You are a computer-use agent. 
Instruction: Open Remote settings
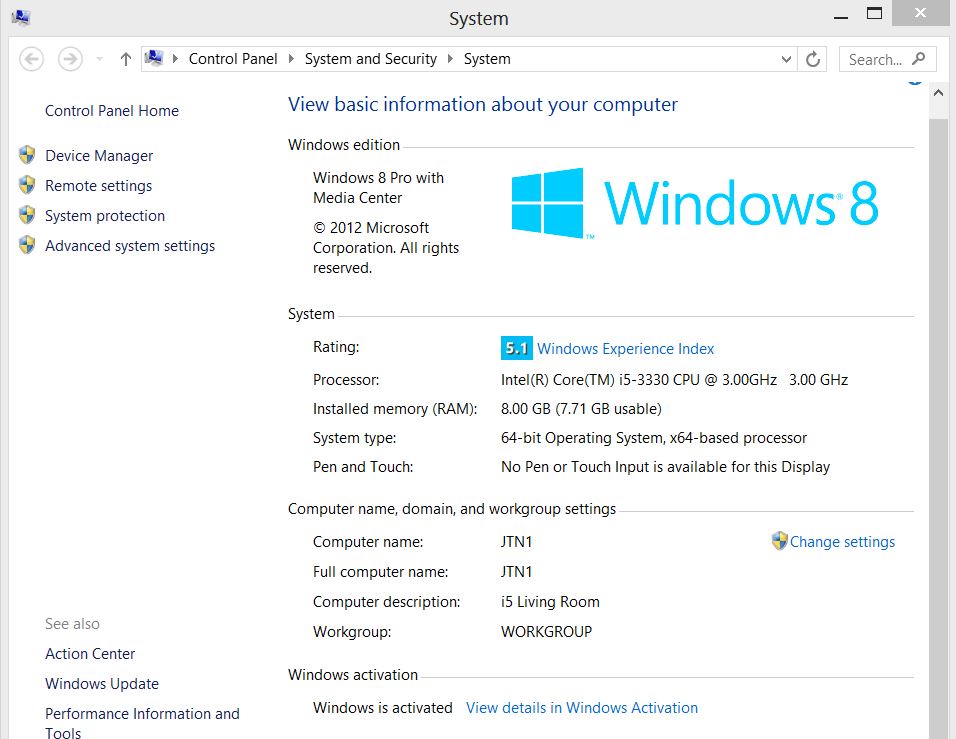pyautogui.click(x=98, y=185)
